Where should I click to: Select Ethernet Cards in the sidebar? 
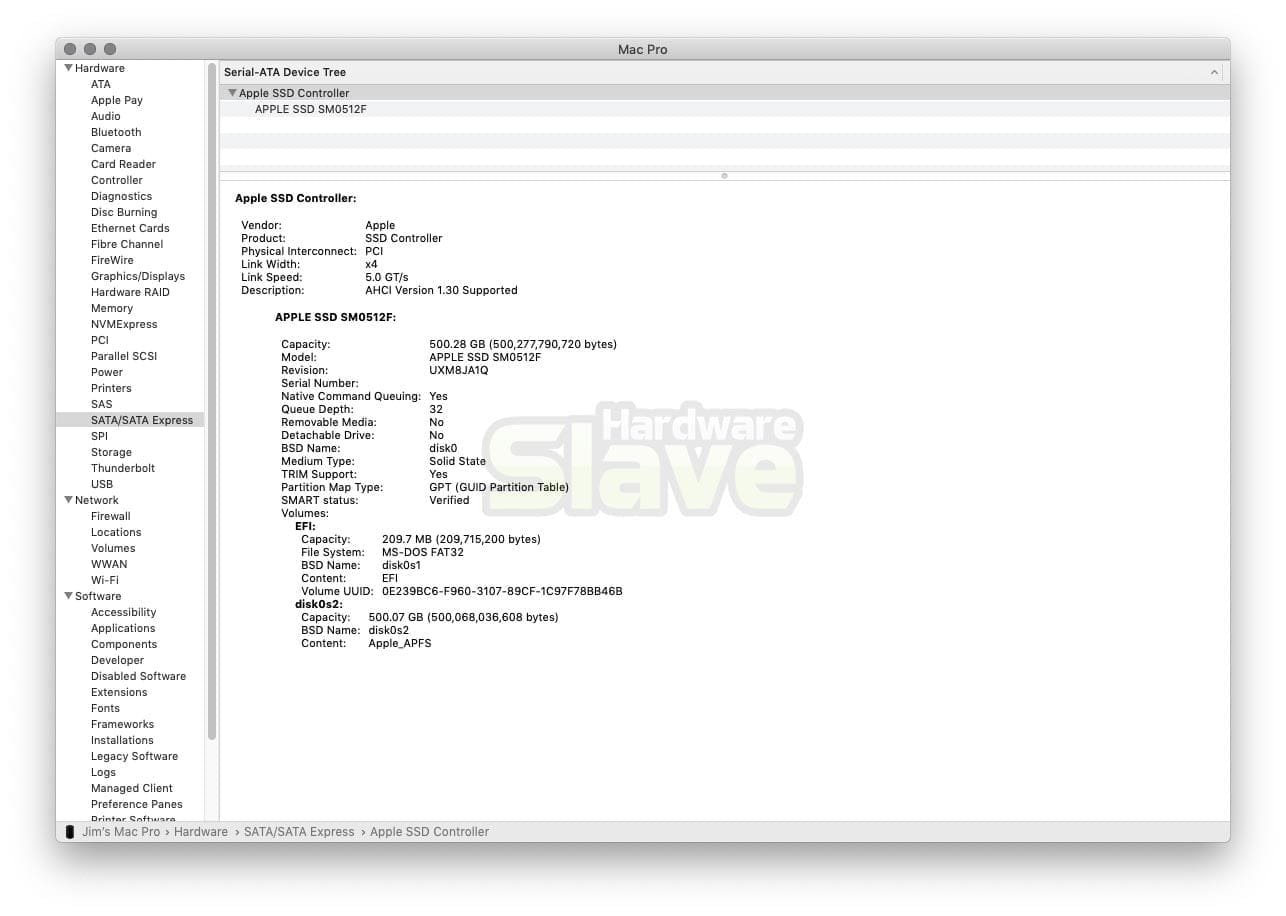coord(130,228)
